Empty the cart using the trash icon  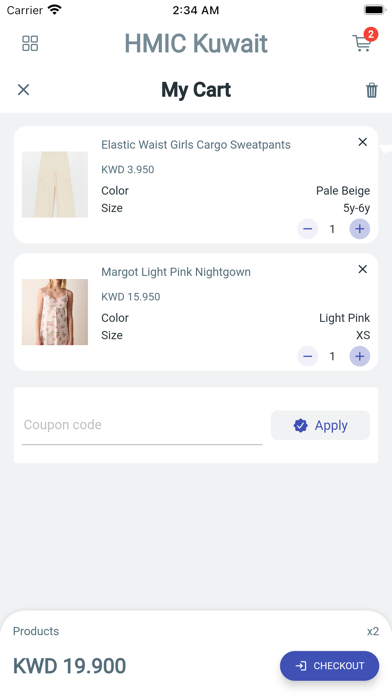click(372, 90)
